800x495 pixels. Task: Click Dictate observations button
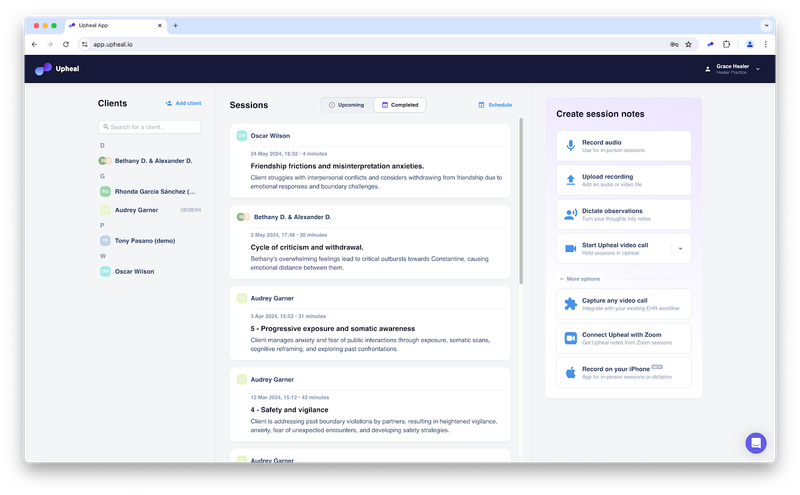(x=623, y=214)
